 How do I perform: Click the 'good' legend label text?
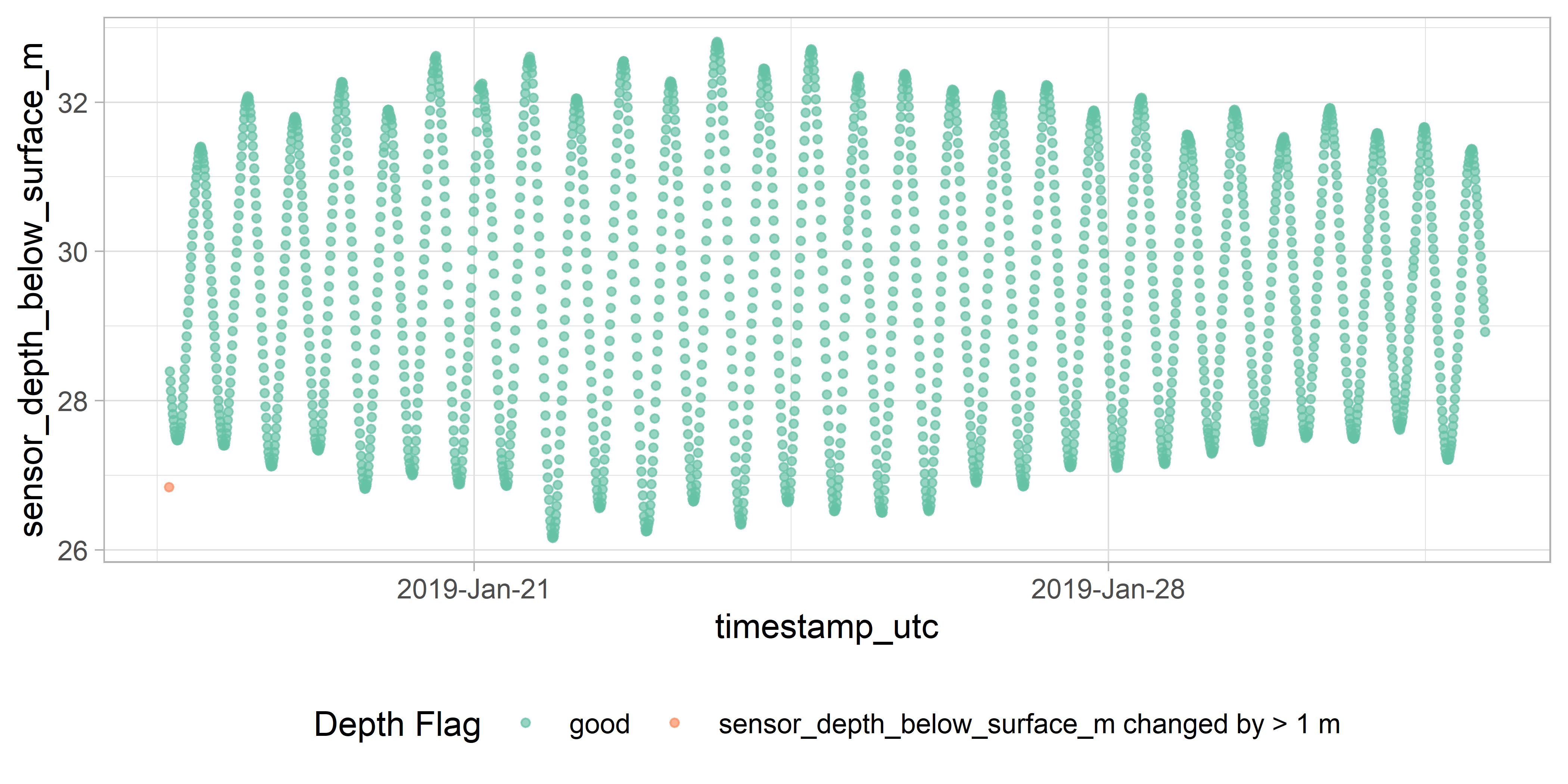point(599,724)
